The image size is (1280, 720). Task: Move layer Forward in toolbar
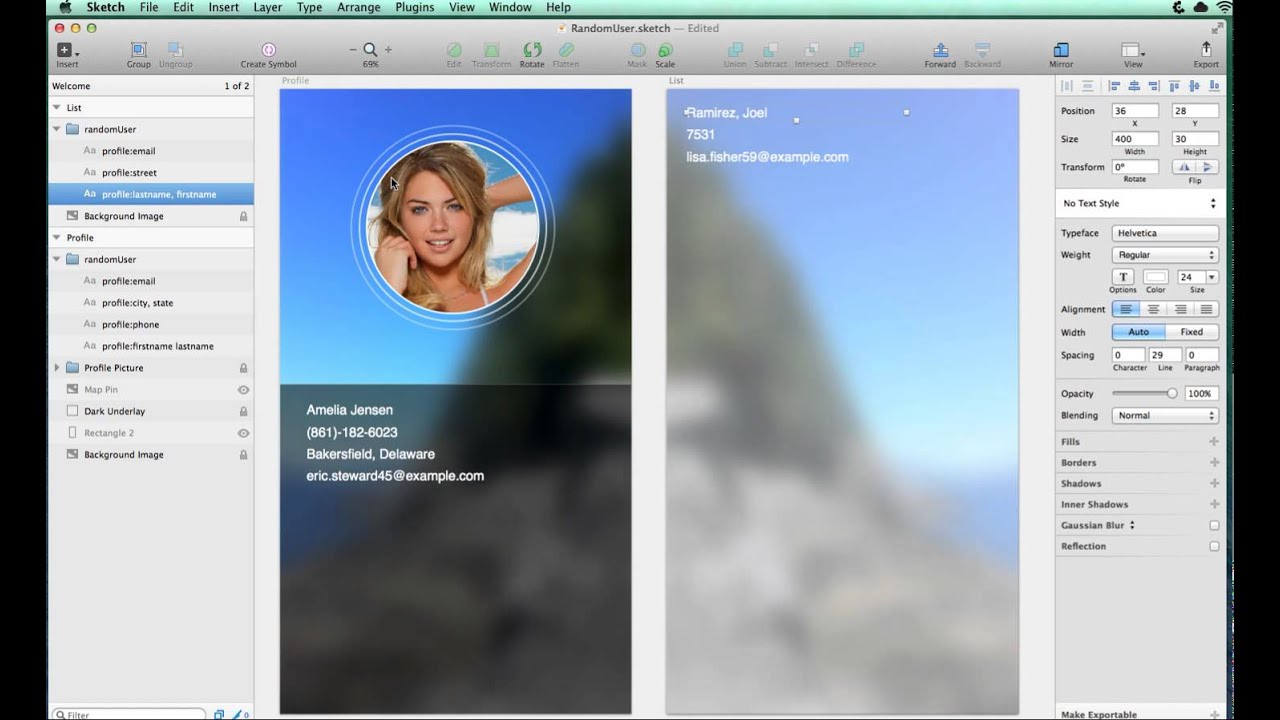(x=940, y=50)
